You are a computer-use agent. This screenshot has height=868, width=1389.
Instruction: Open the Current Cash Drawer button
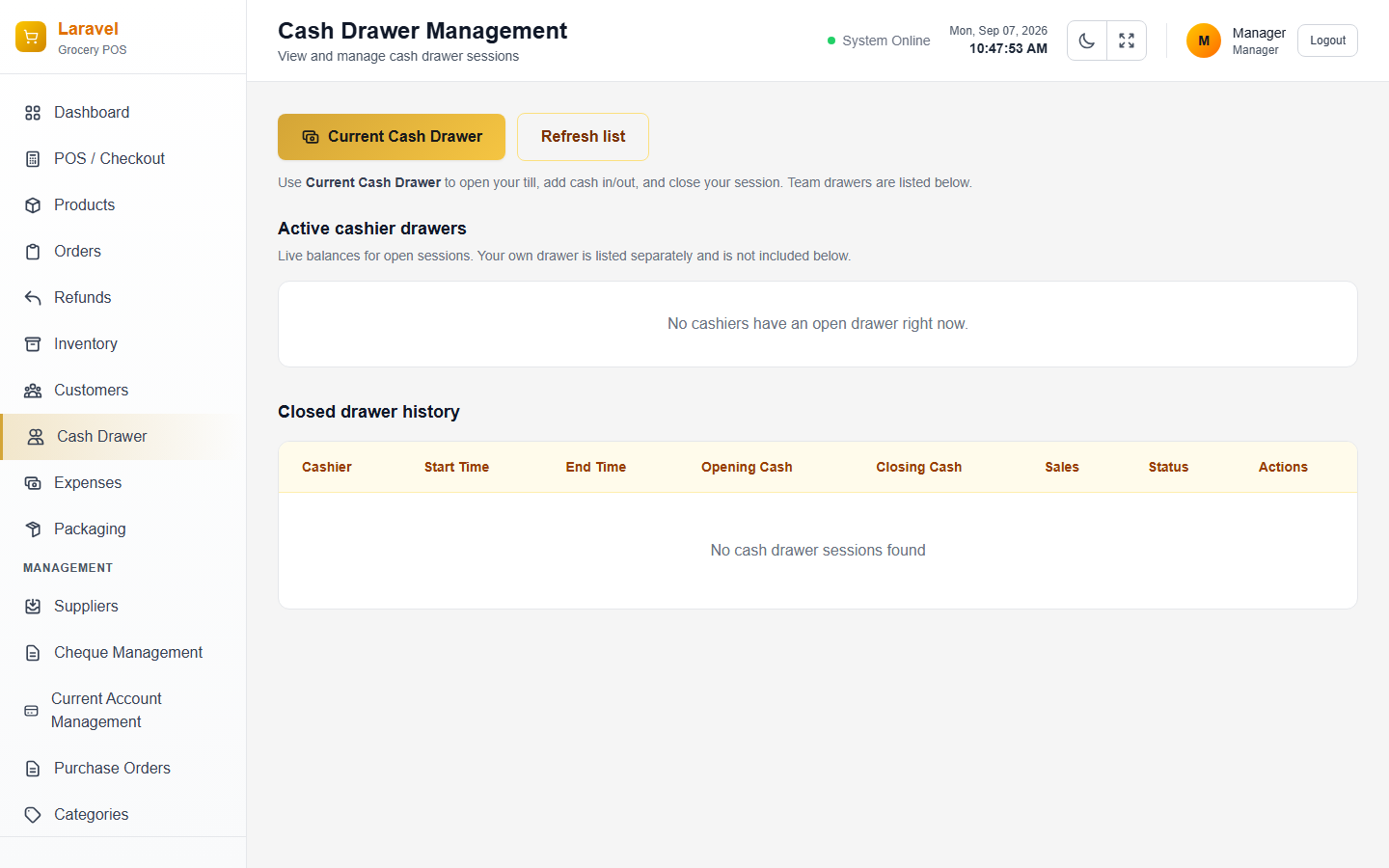[392, 137]
